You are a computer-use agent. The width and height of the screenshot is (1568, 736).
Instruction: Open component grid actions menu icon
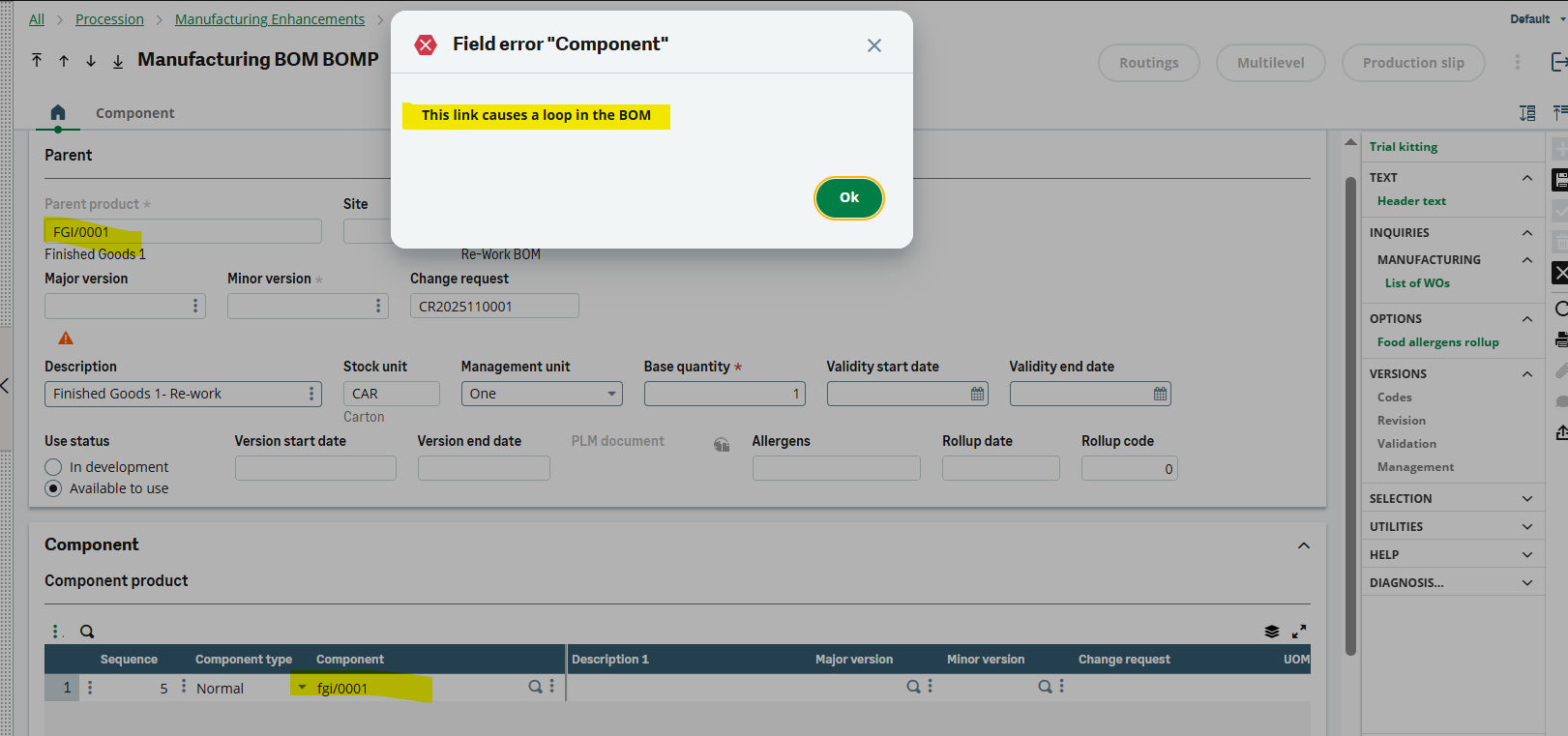[55, 632]
